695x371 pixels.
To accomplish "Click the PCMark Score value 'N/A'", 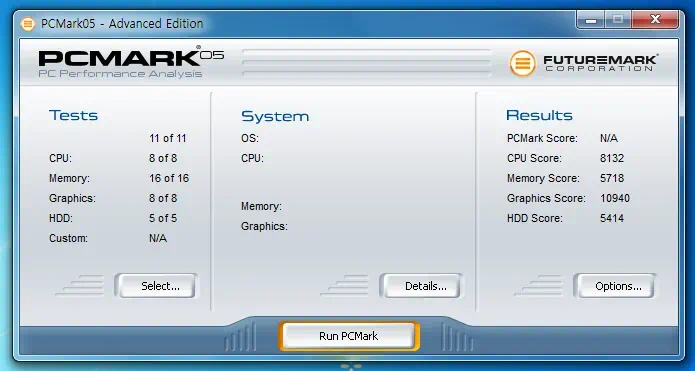I will click(609, 138).
